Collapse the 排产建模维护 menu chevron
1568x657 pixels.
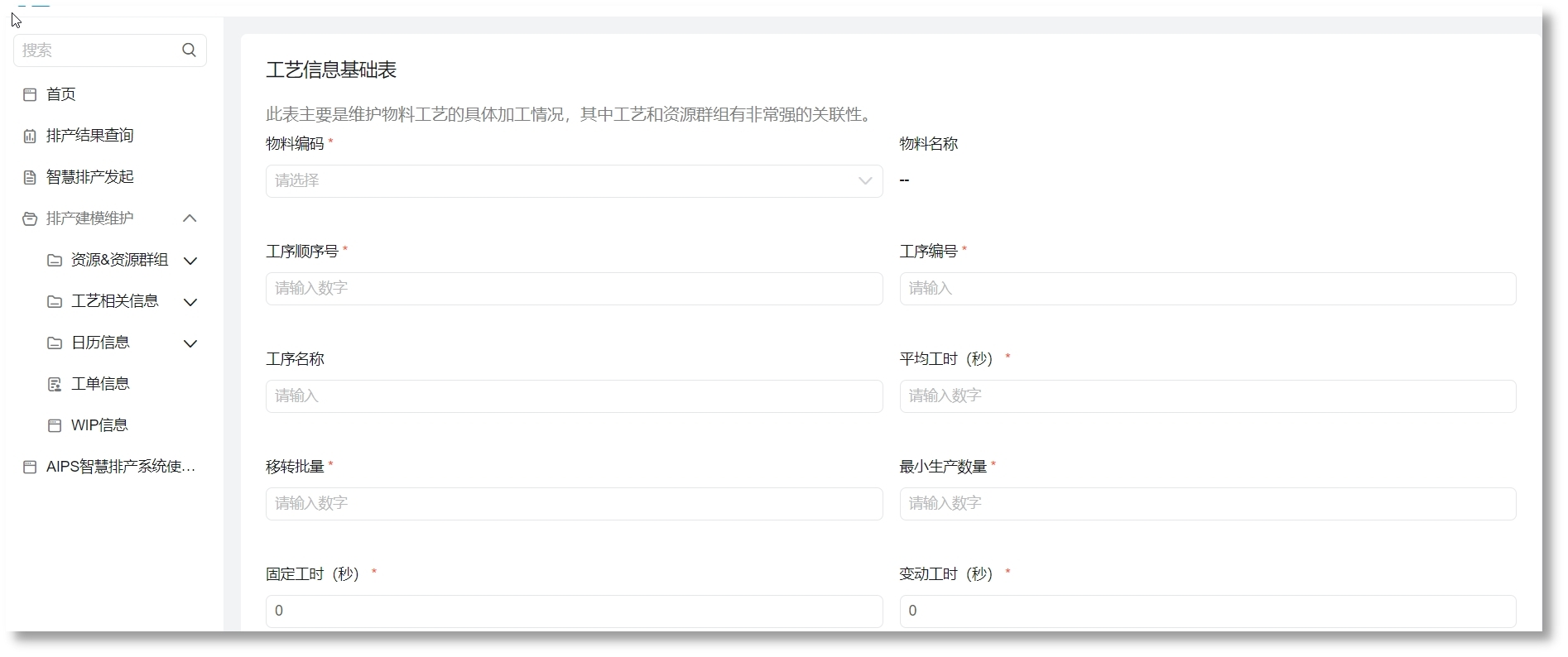(190, 218)
